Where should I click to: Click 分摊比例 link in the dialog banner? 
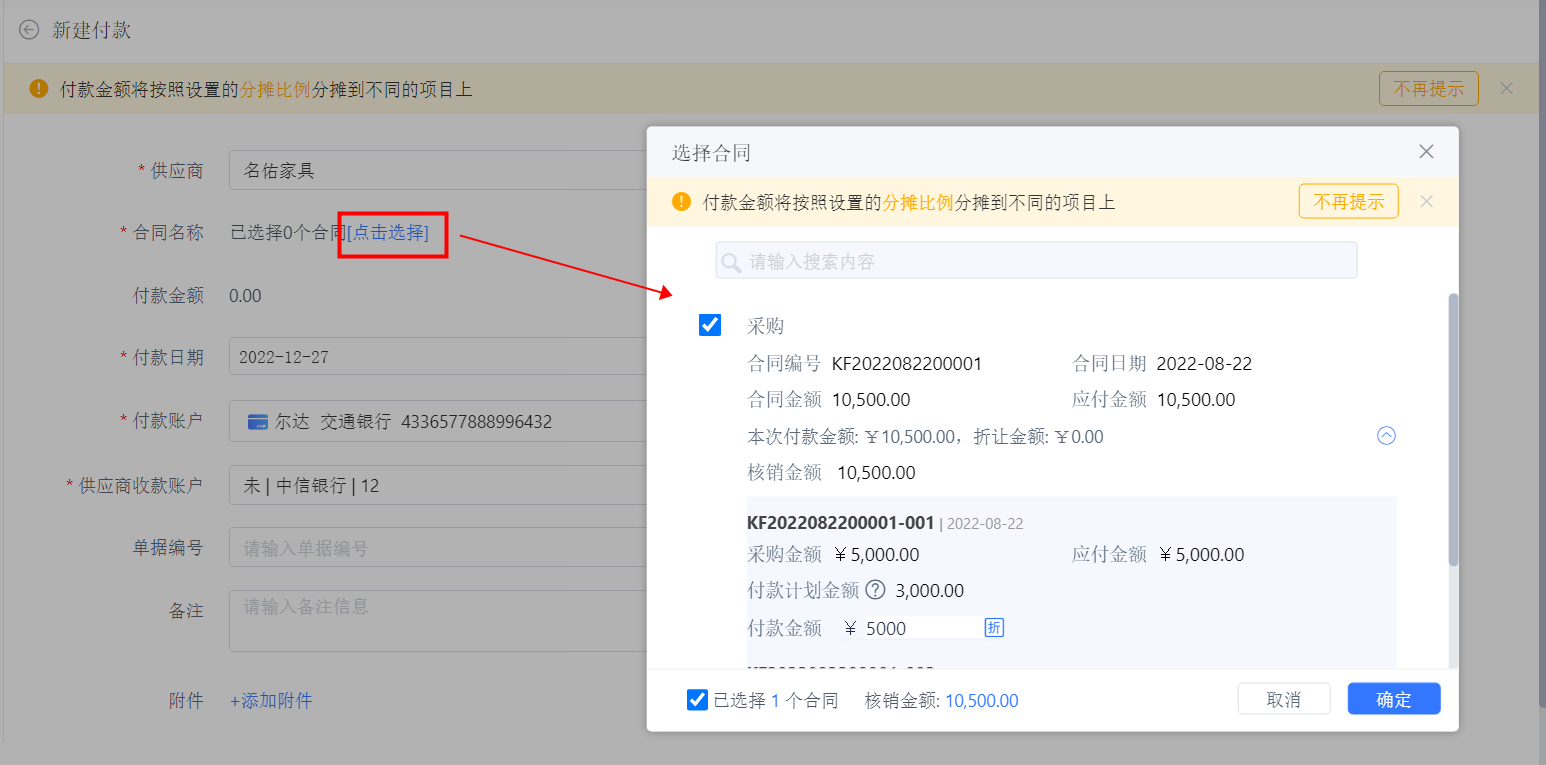[918, 202]
